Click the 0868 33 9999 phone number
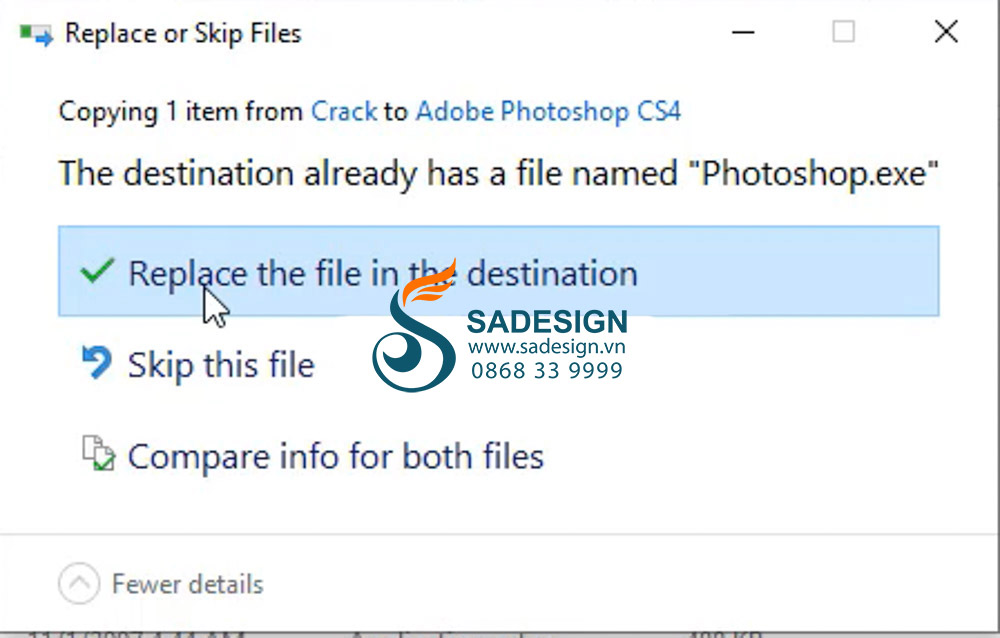 pos(547,370)
